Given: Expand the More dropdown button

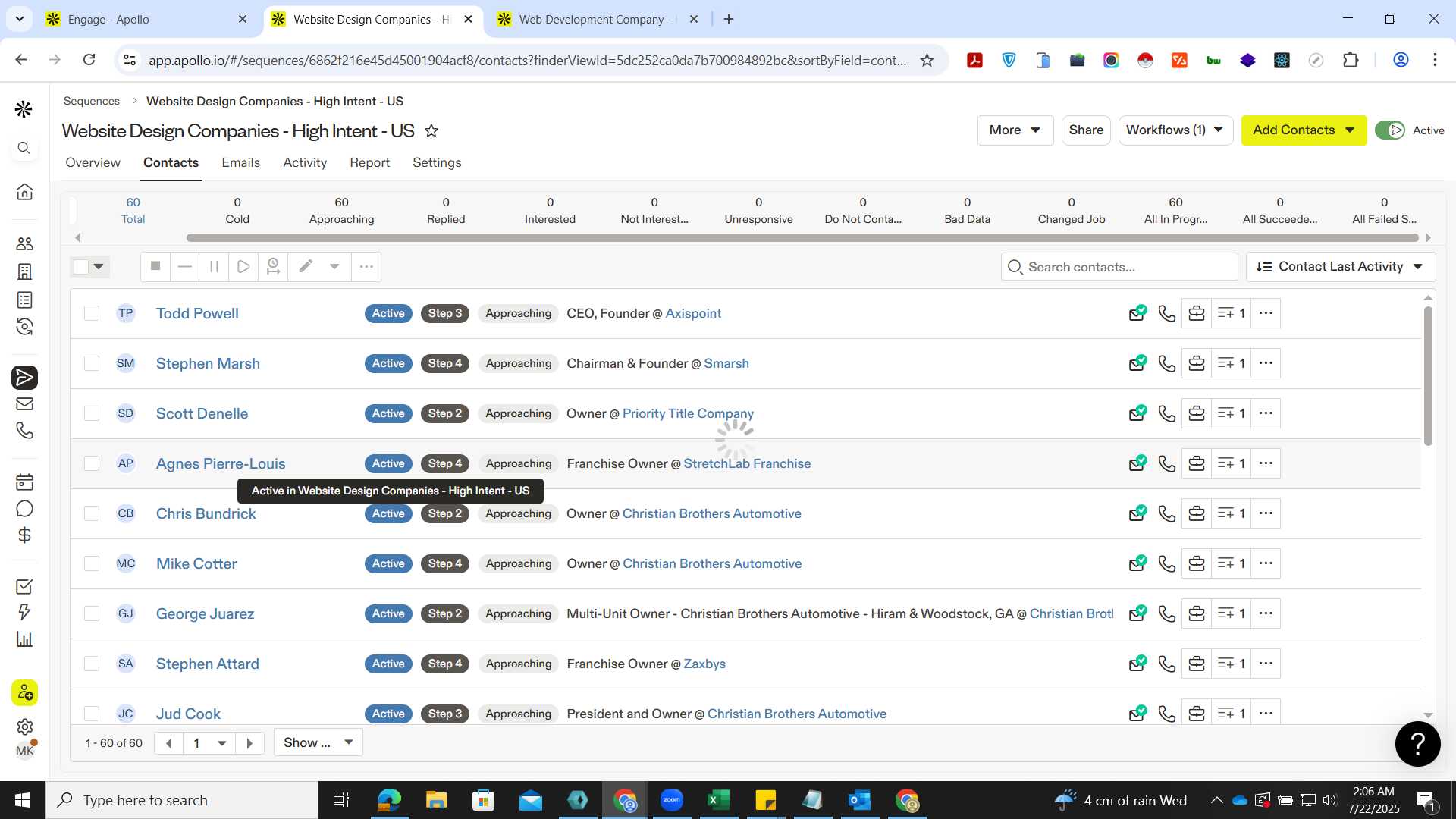Looking at the screenshot, I should pyautogui.click(x=1015, y=130).
